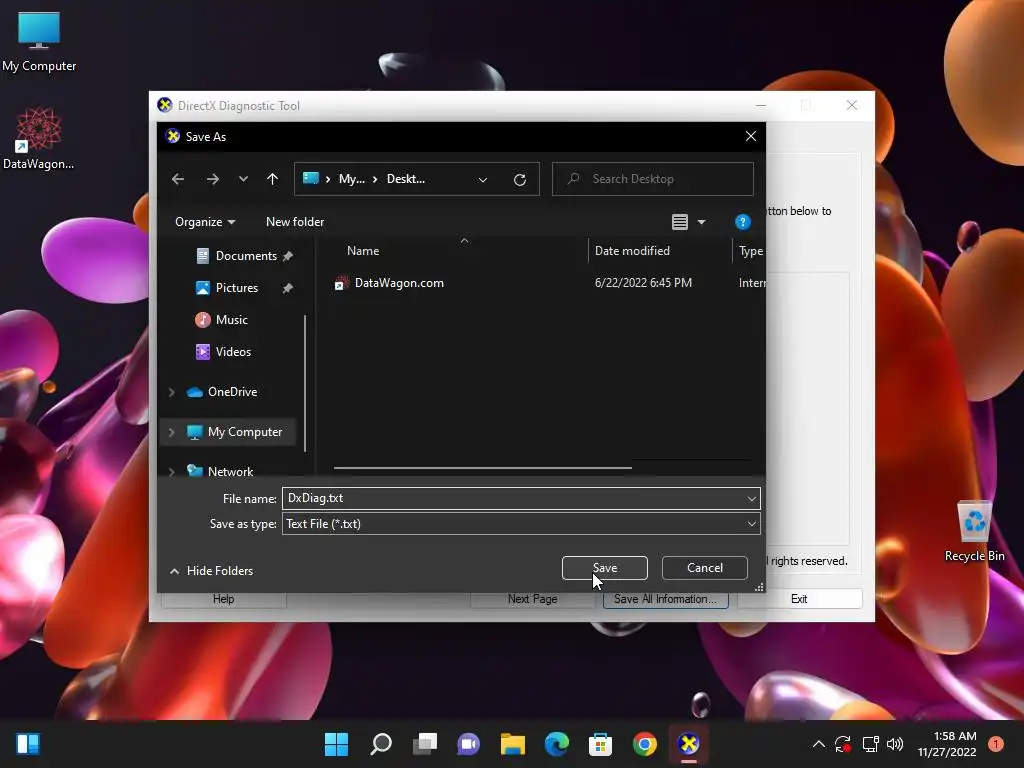Open the notification badge showing 1
1024x768 pixels.
(x=995, y=744)
